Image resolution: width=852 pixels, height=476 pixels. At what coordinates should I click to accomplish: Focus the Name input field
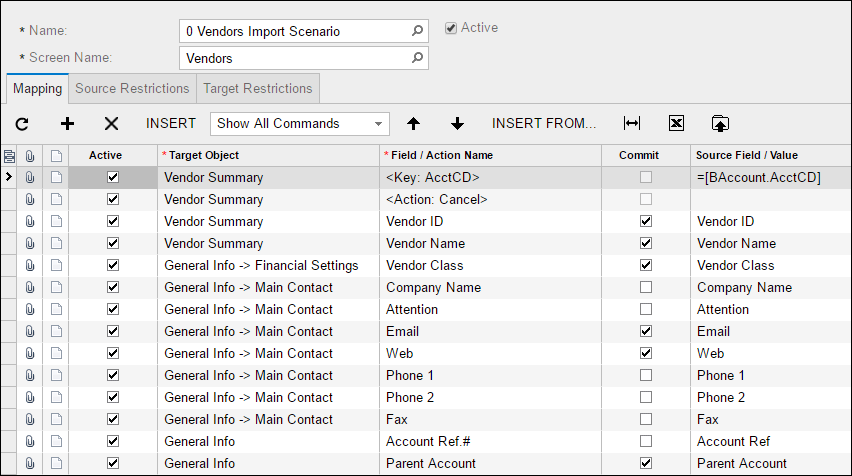pyautogui.click(x=304, y=31)
